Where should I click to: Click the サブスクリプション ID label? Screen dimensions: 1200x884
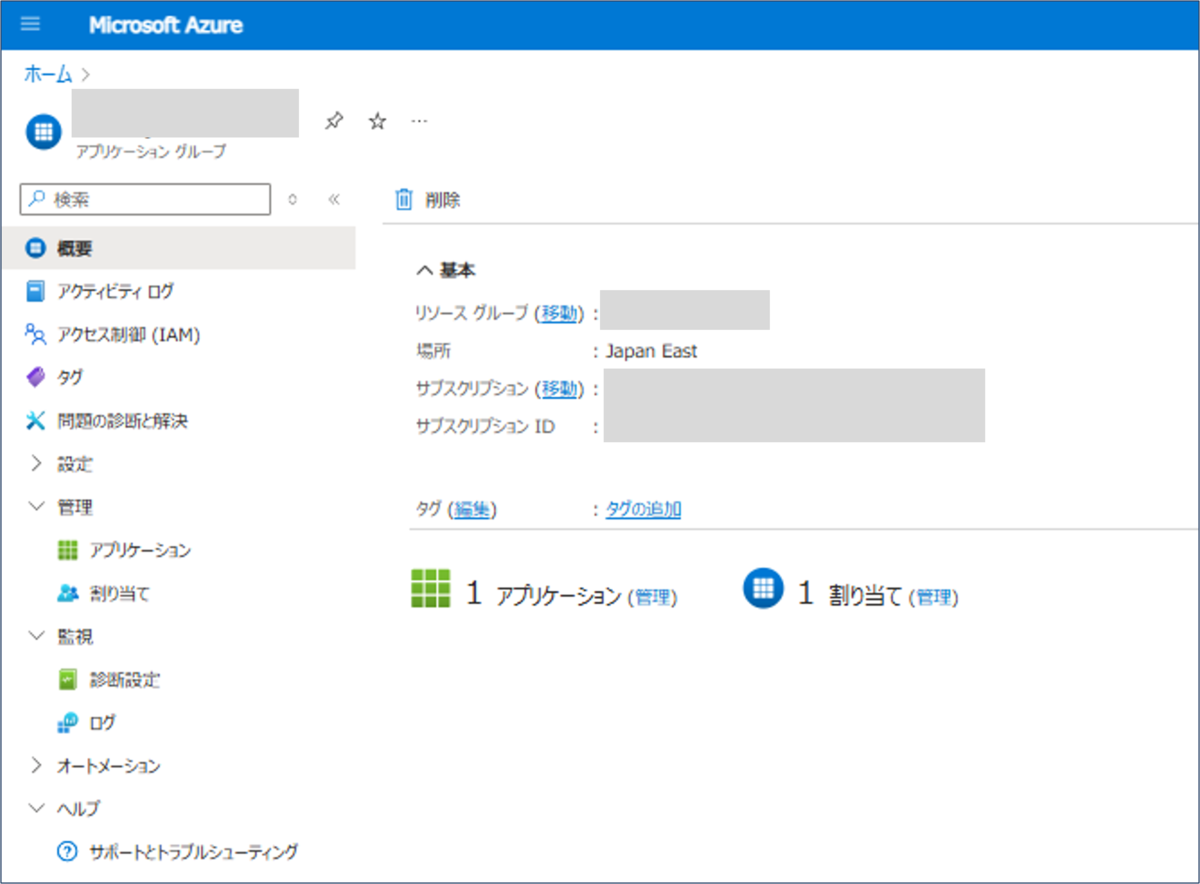[x=485, y=426]
